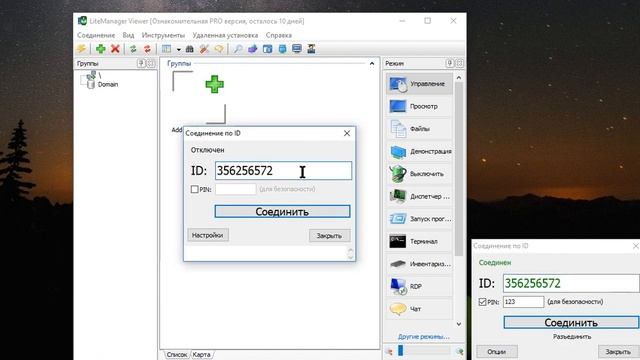Select Терминал mode

point(419,242)
